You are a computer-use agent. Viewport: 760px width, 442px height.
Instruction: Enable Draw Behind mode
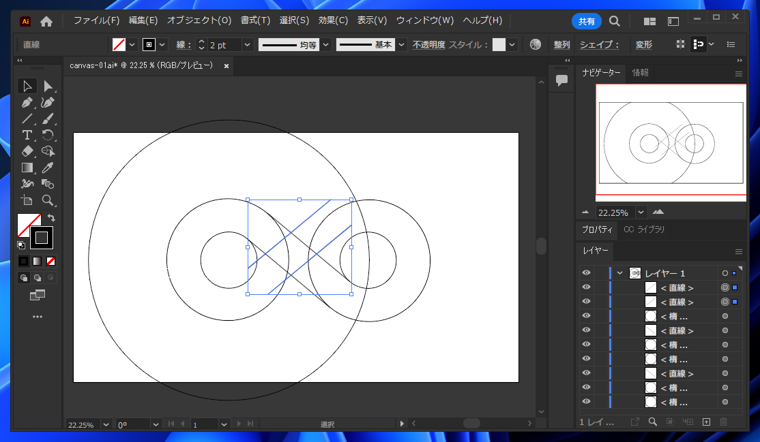(x=37, y=278)
